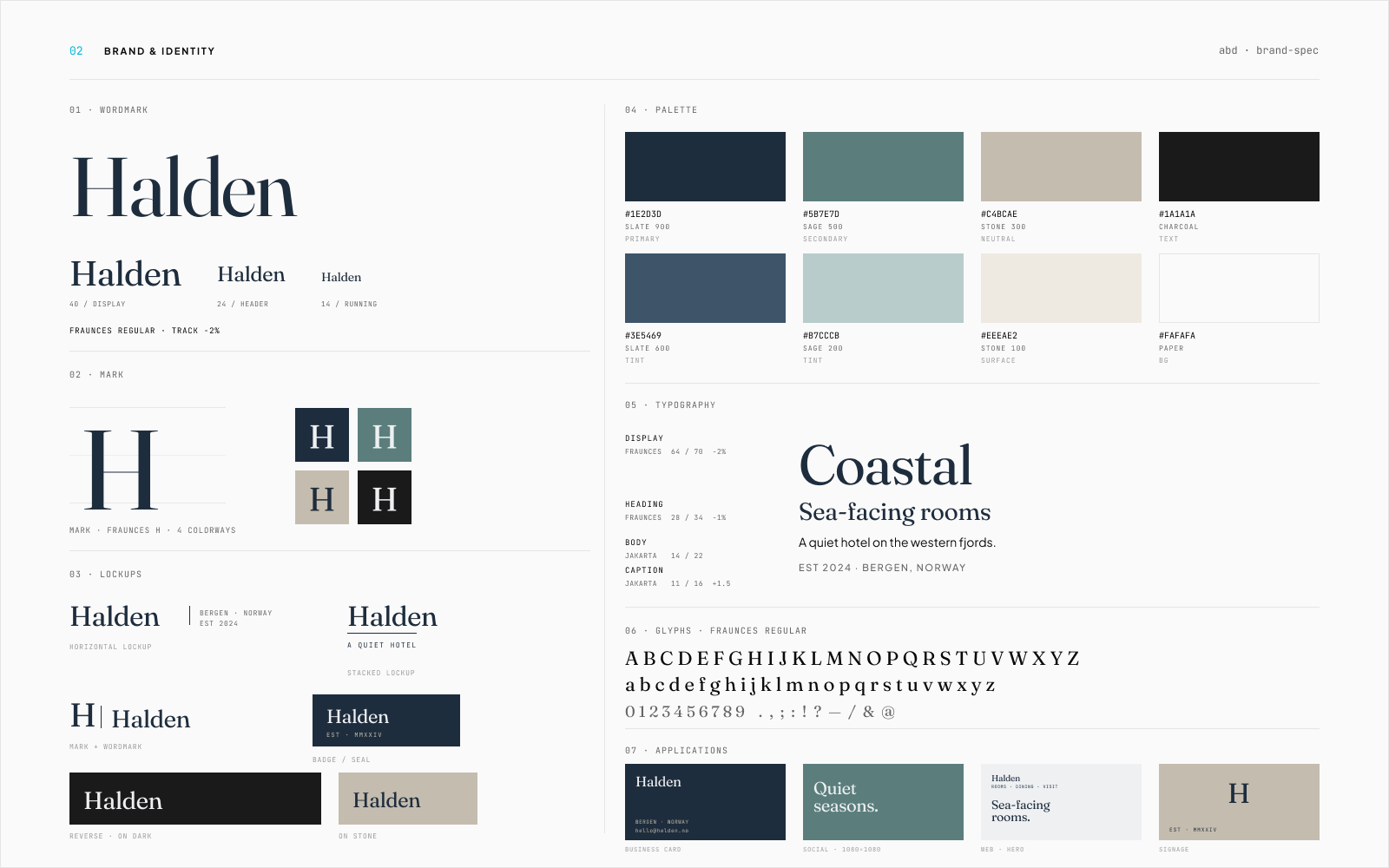Click the BODY typography spec label

click(636, 542)
